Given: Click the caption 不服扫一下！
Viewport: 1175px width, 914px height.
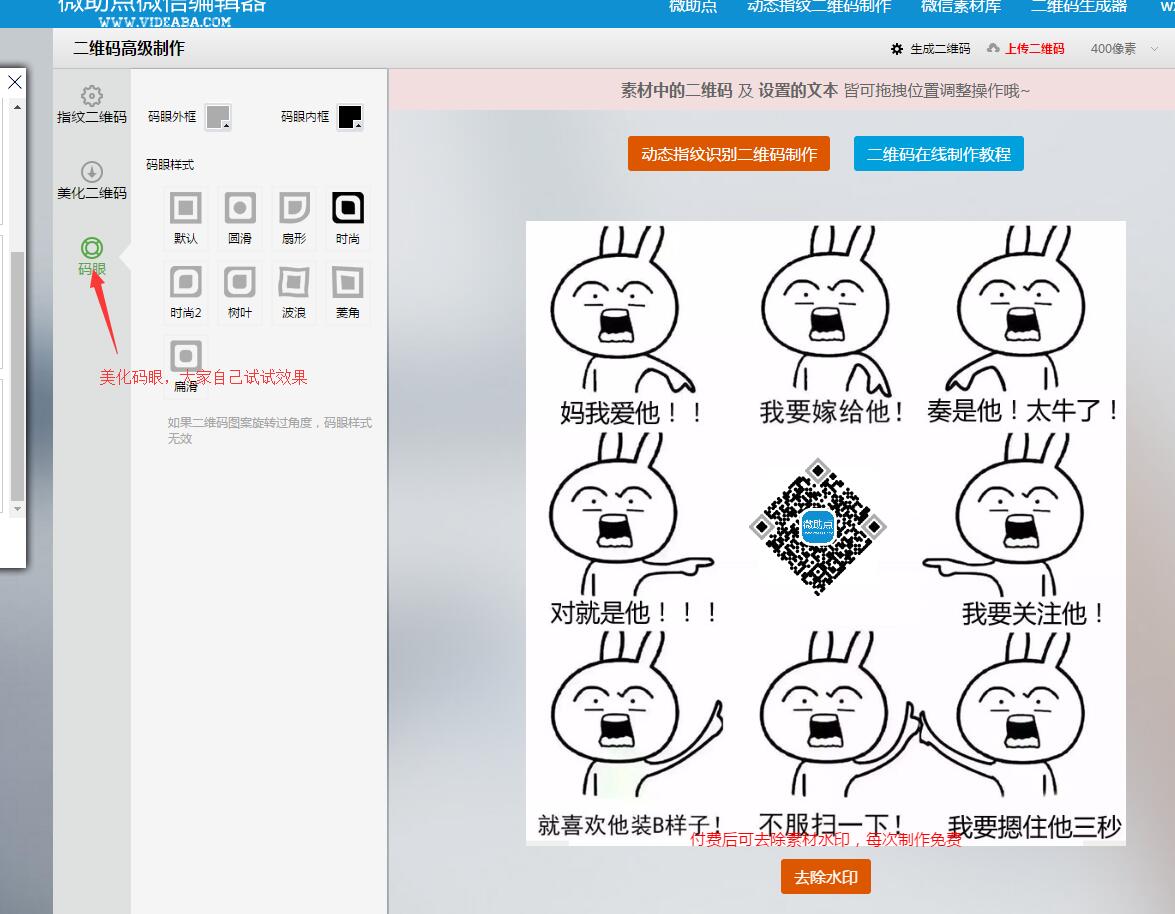Looking at the screenshot, I should (832, 825).
